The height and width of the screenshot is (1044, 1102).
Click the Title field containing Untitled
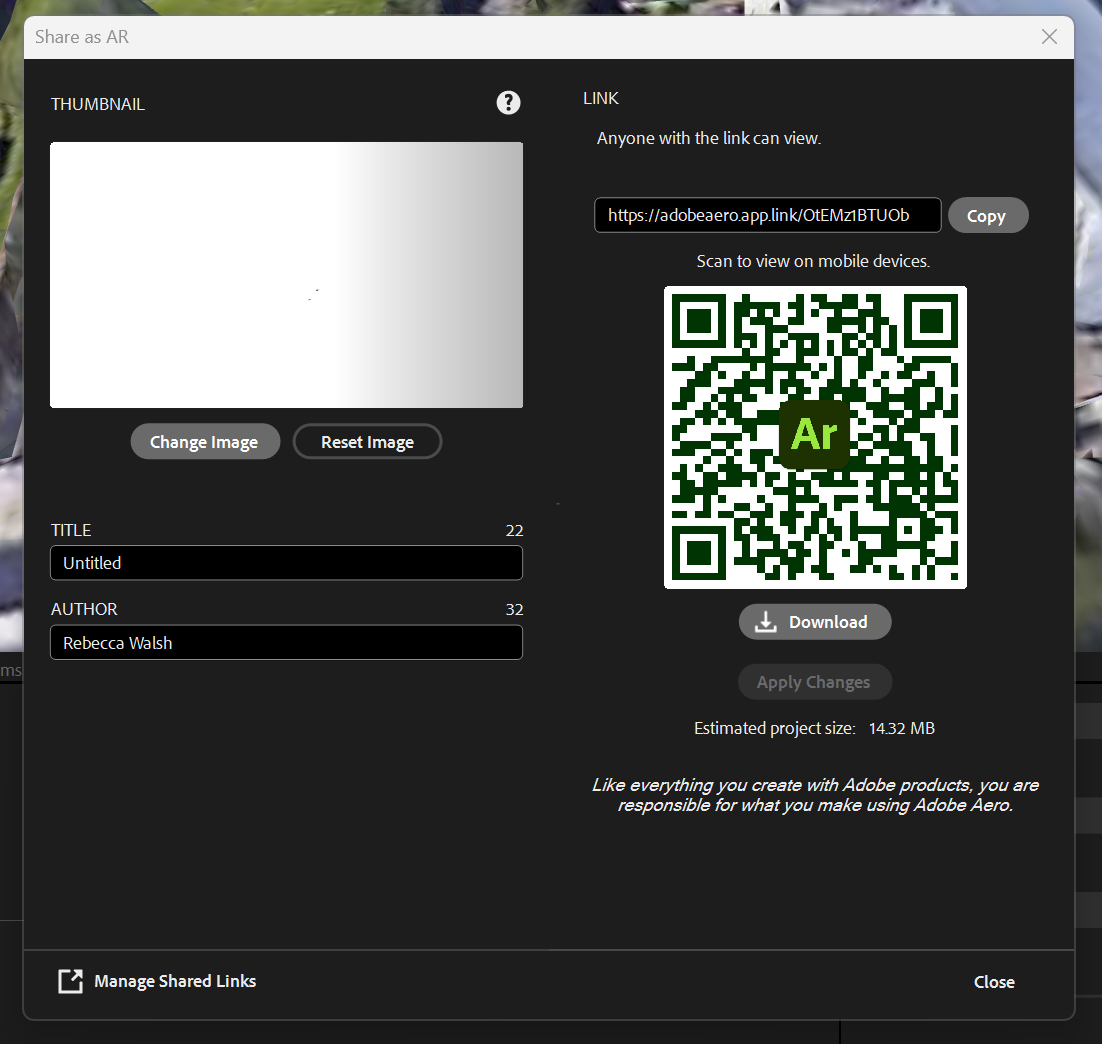click(x=286, y=562)
